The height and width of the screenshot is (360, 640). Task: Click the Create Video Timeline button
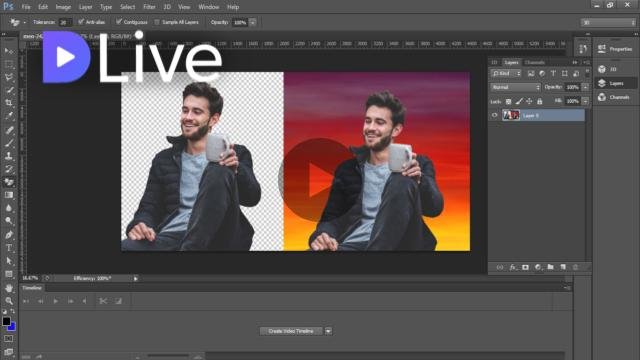(x=291, y=331)
